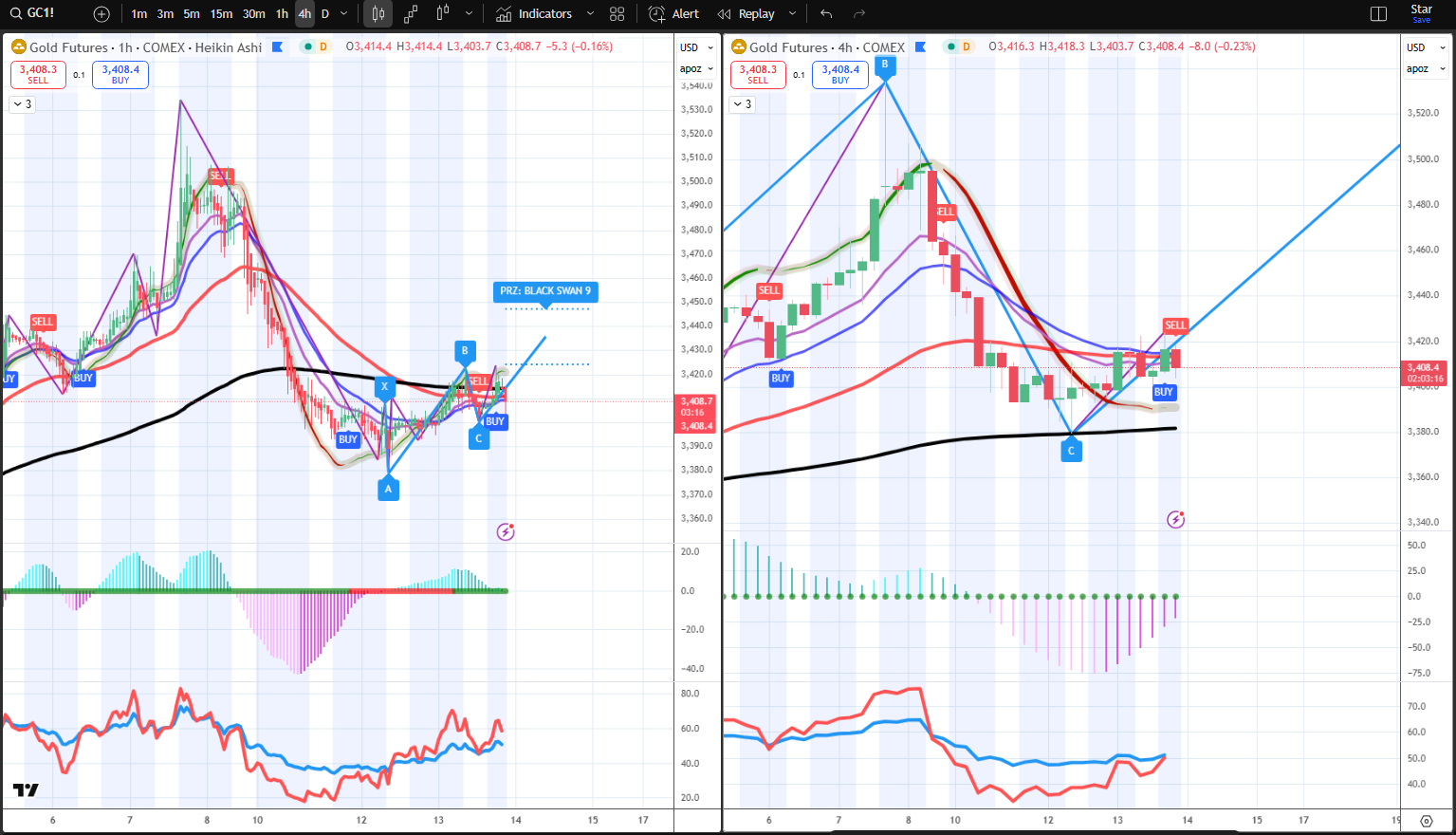Click SELL 3,408.3 on the 1h chart
This screenshot has height=835, width=1456.
point(38,74)
